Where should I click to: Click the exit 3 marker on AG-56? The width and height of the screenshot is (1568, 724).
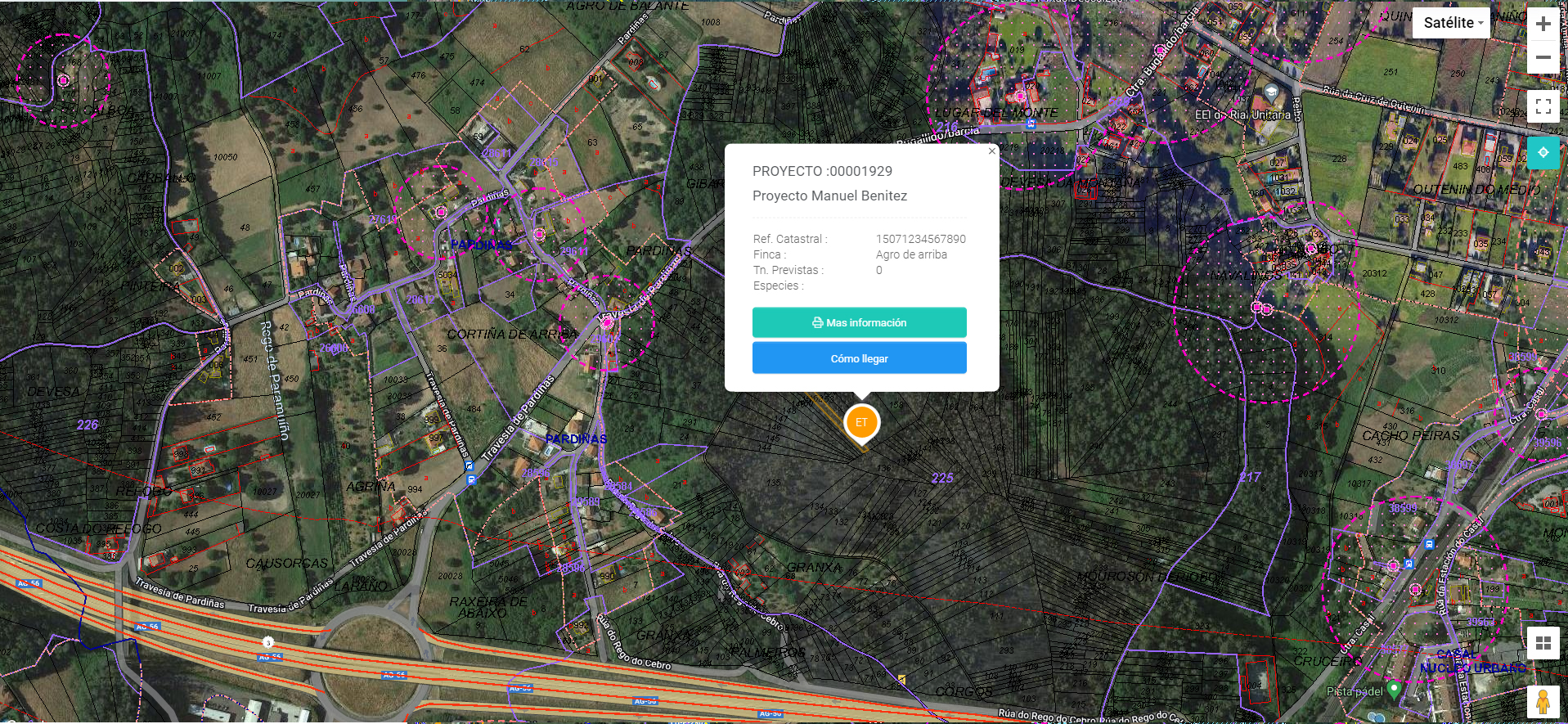(x=267, y=642)
